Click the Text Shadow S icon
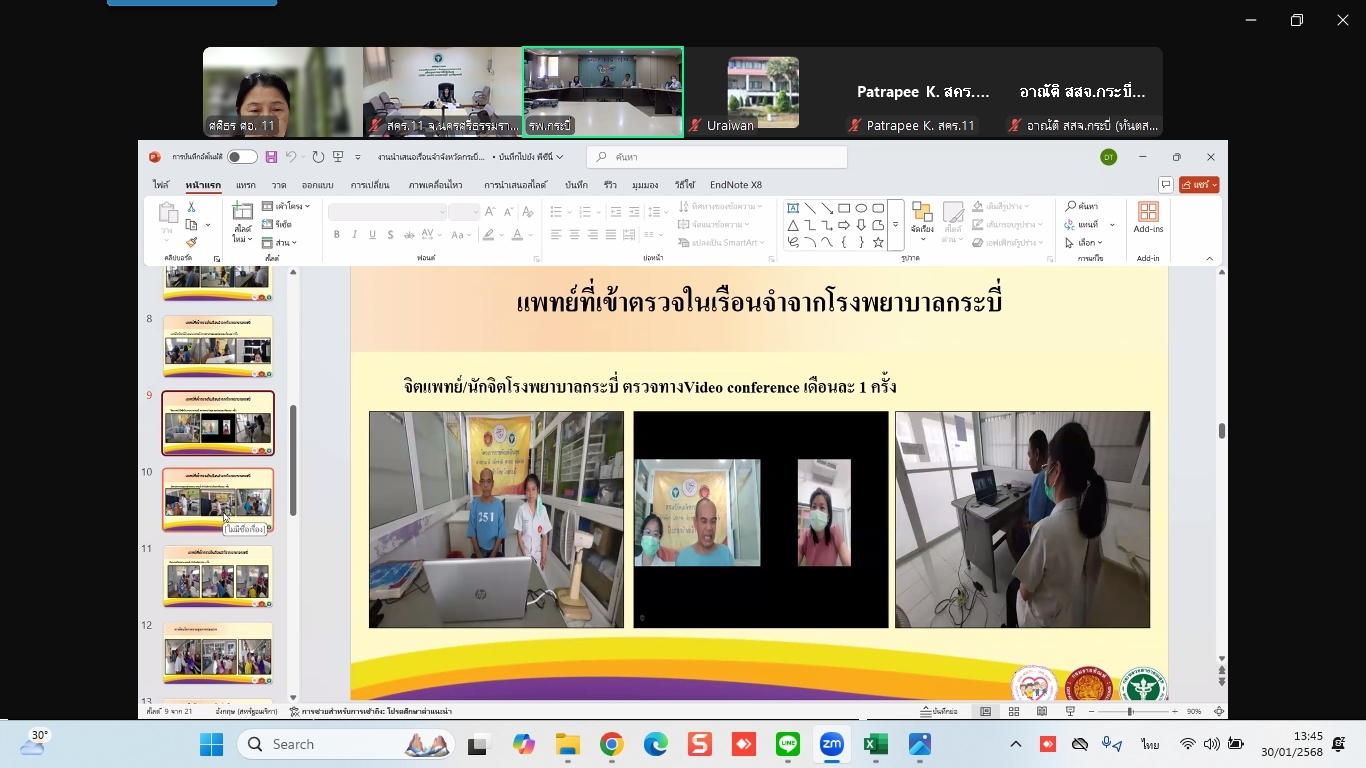The height and width of the screenshot is (768, 1366). point(391,235)
